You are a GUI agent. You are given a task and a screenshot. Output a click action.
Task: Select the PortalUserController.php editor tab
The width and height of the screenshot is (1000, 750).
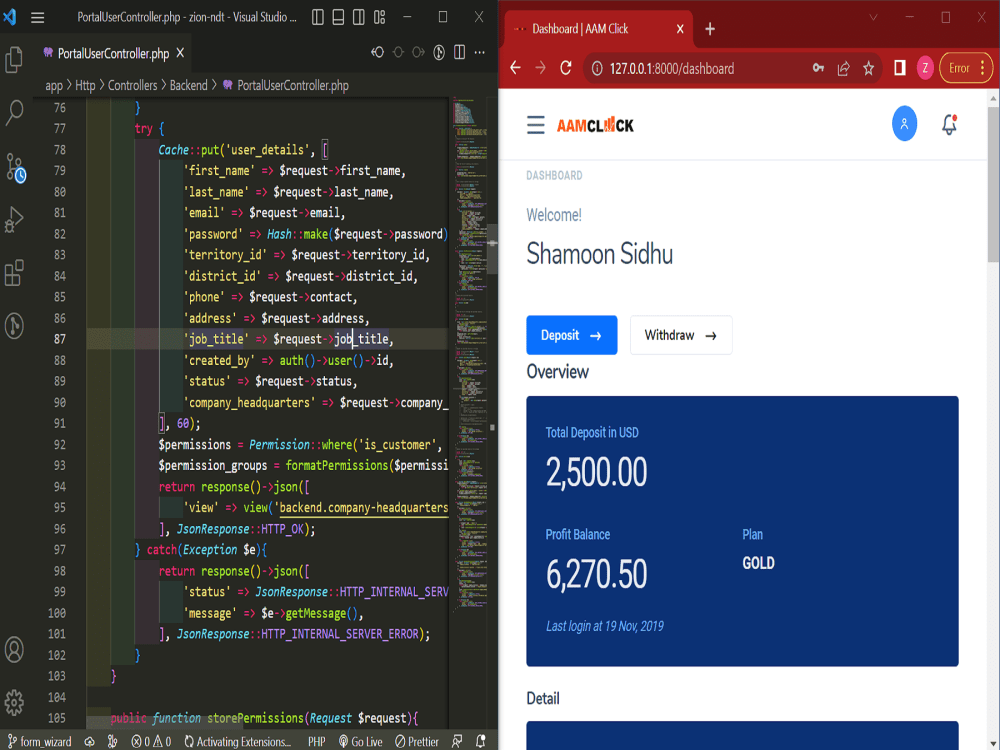112,53
